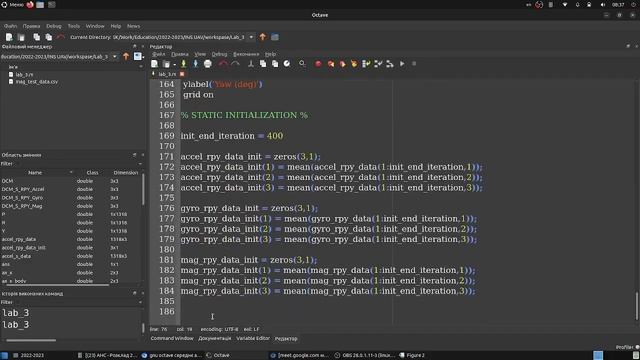Select DCM variable in workspace
The image size is (640, 360).
[7, 181]
